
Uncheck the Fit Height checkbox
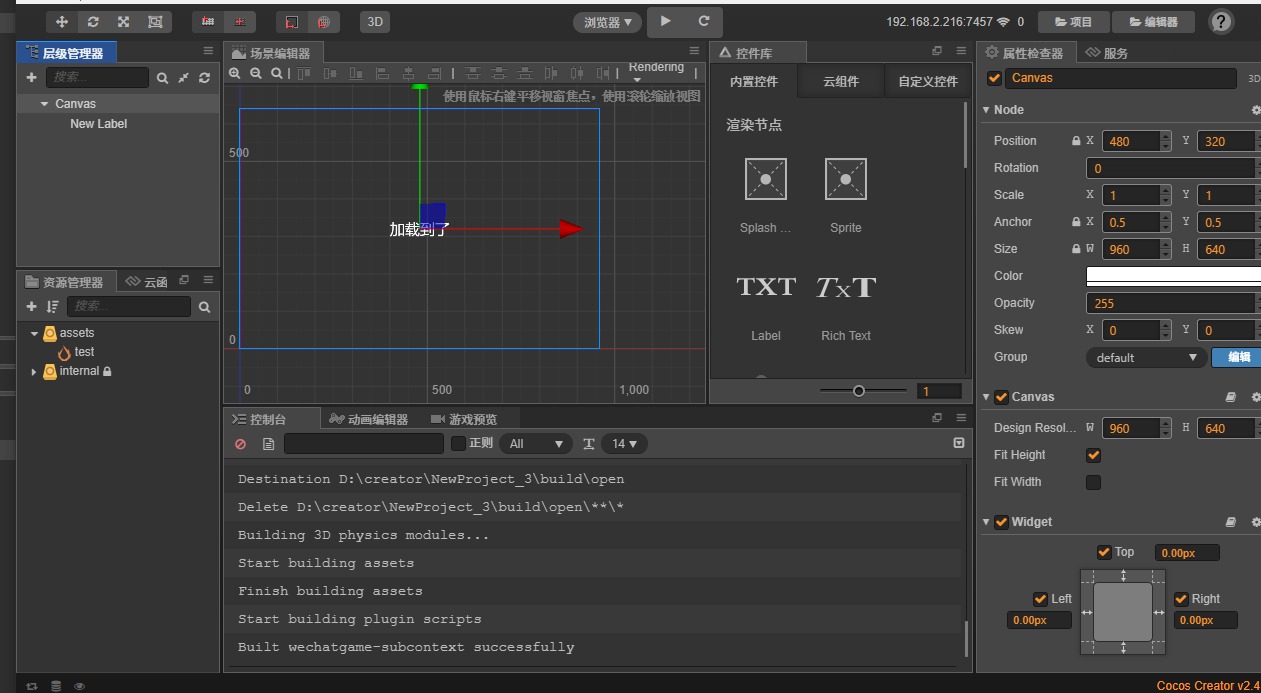[x=1094, y=455]
